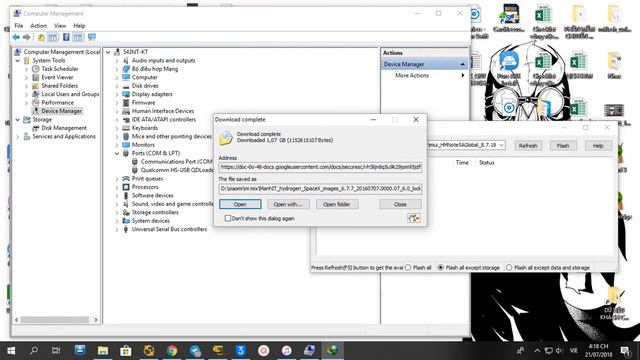640x360 pixels.
Task: Select Task Scheduler in the console tree
Action: [60, 69]
